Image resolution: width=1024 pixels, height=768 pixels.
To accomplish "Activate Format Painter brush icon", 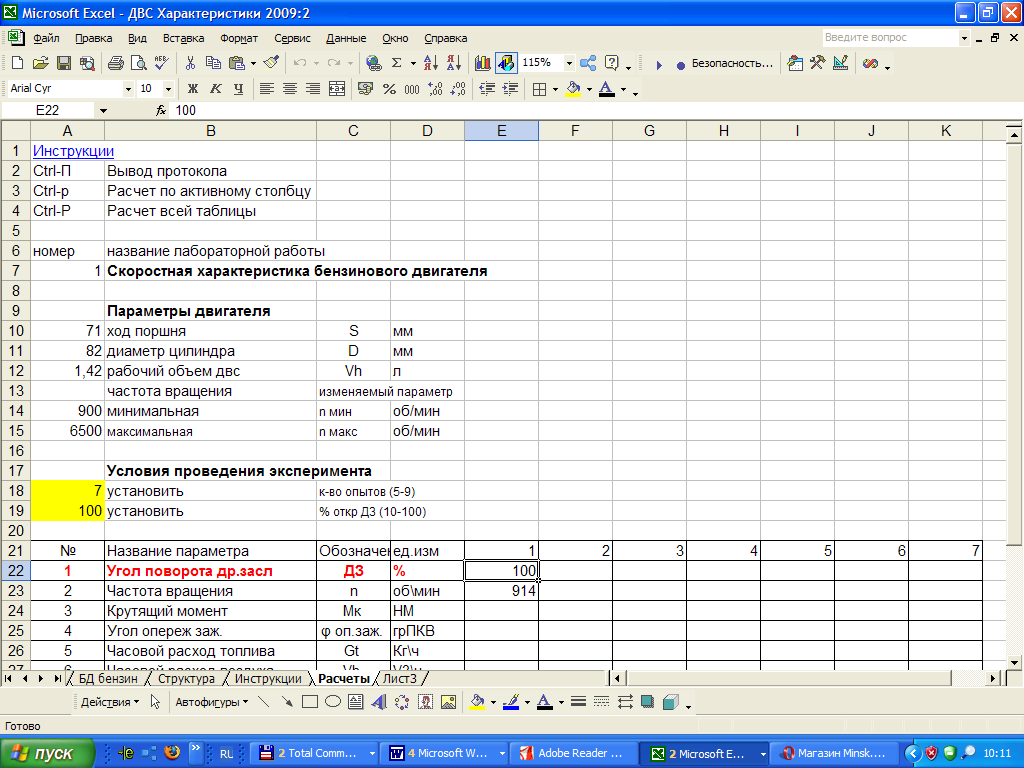I will (271, 63).
